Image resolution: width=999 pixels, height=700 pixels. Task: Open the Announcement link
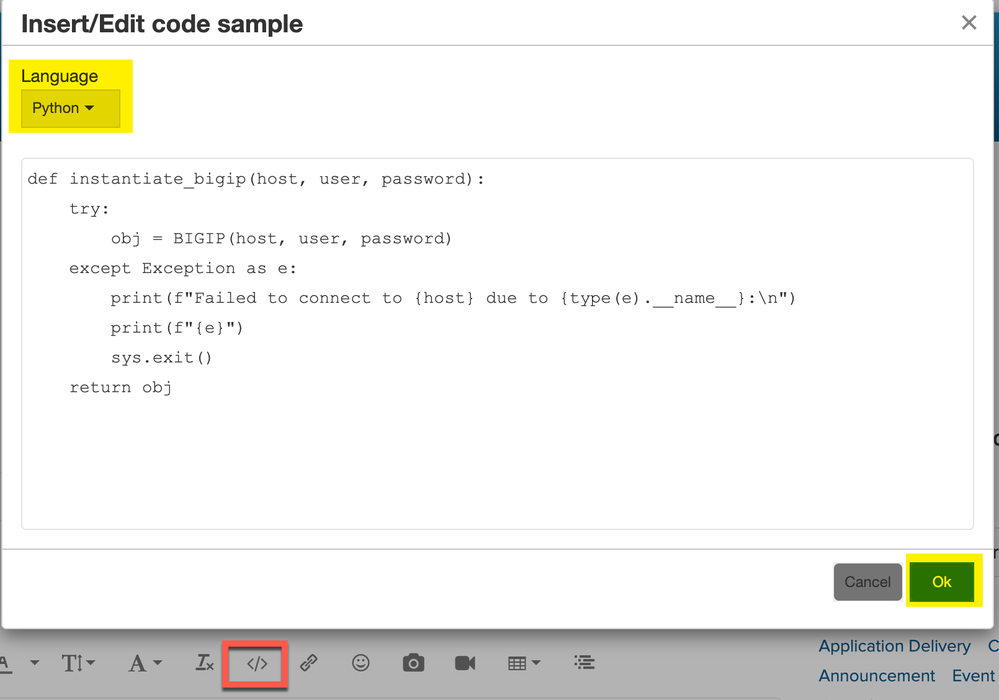876,676
